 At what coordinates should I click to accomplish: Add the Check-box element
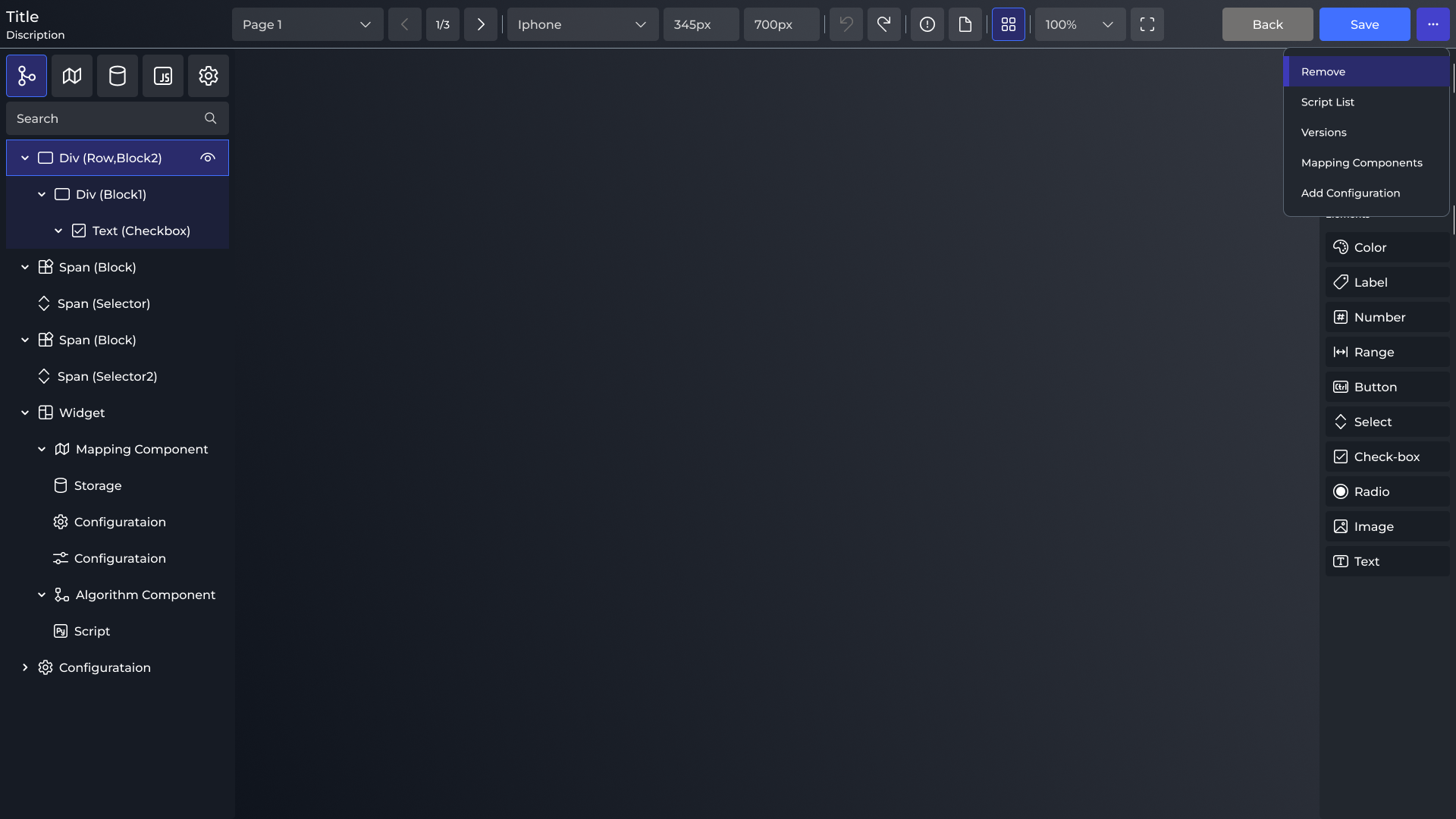1388,457
